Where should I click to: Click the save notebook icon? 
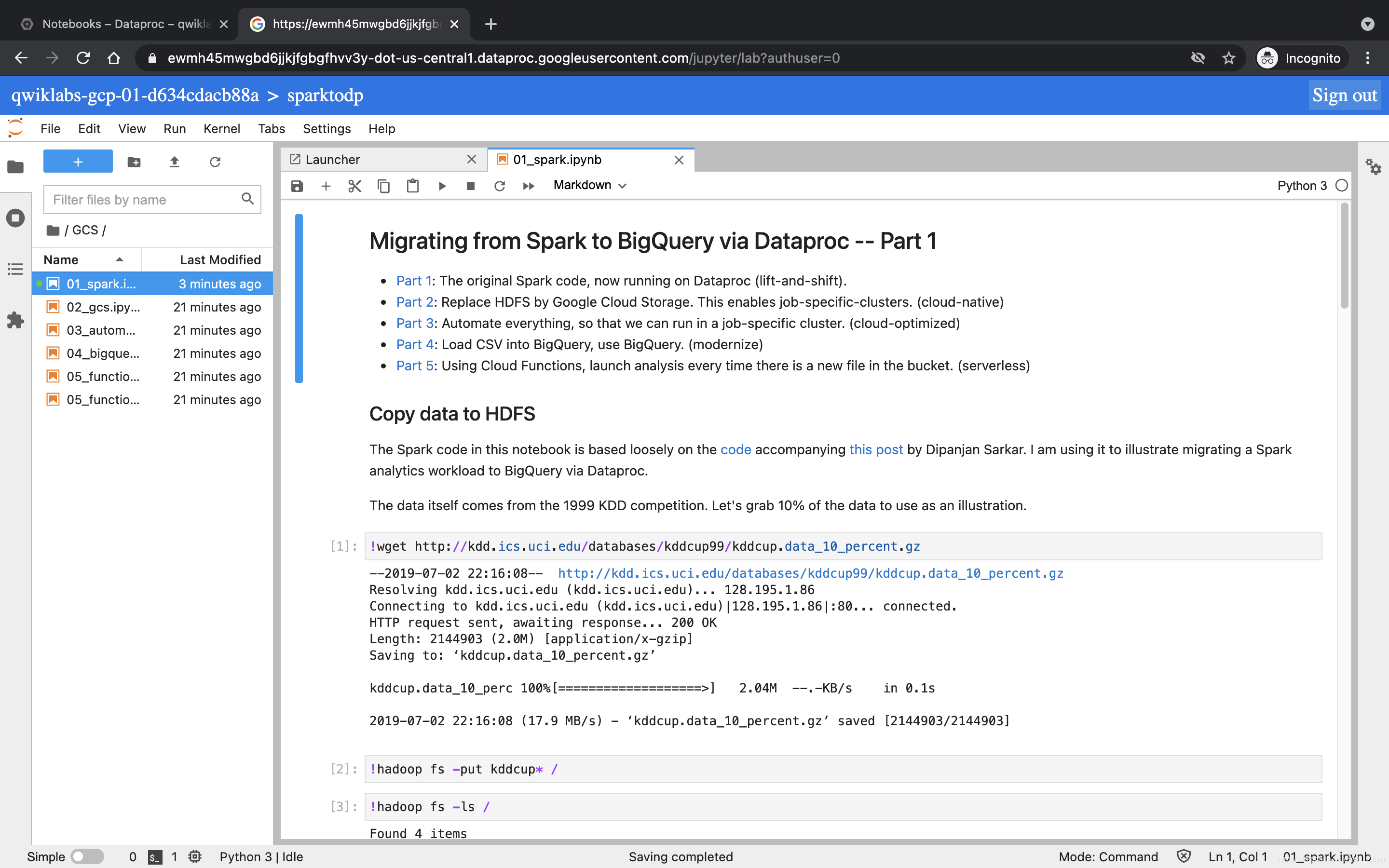297,186
